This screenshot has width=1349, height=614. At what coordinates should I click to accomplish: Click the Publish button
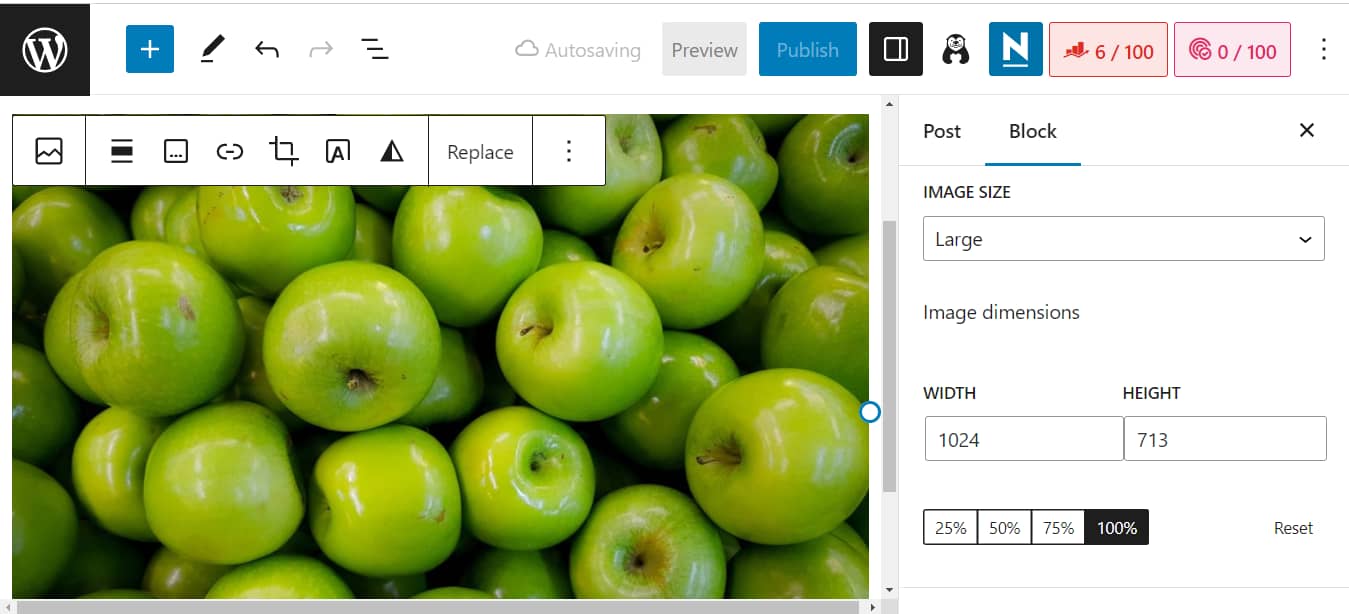pos(807,49)
